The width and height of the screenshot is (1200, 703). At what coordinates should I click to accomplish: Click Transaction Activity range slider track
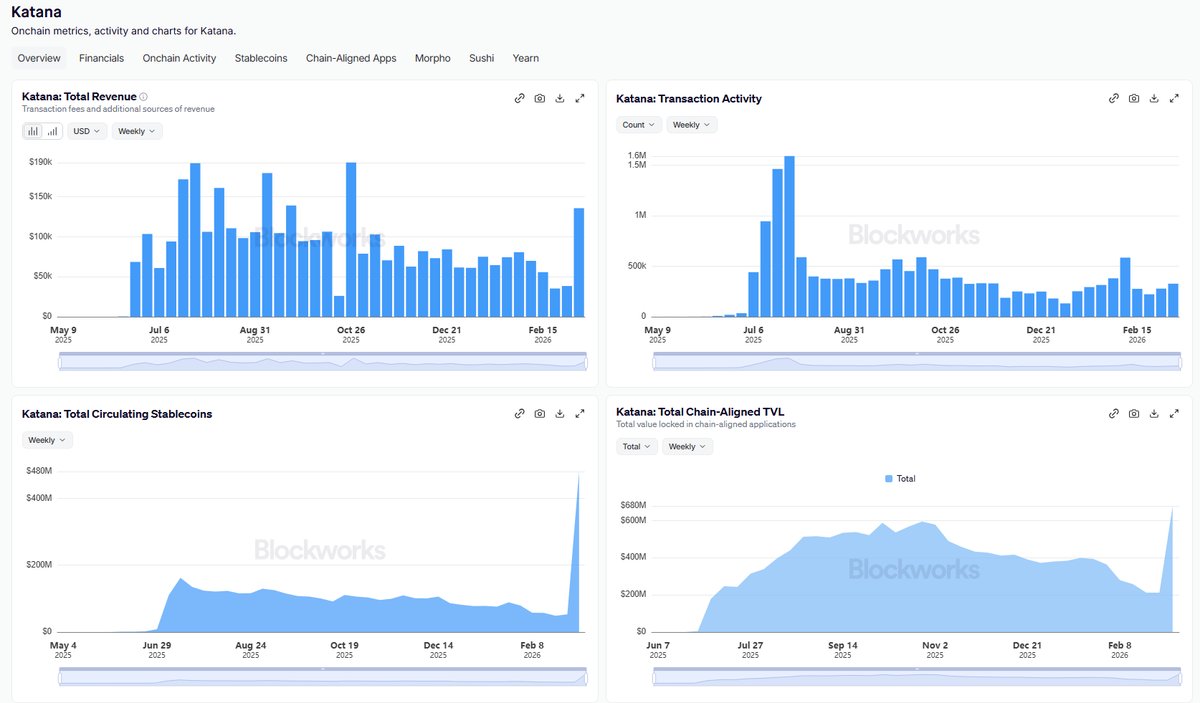tap(916, 362)
